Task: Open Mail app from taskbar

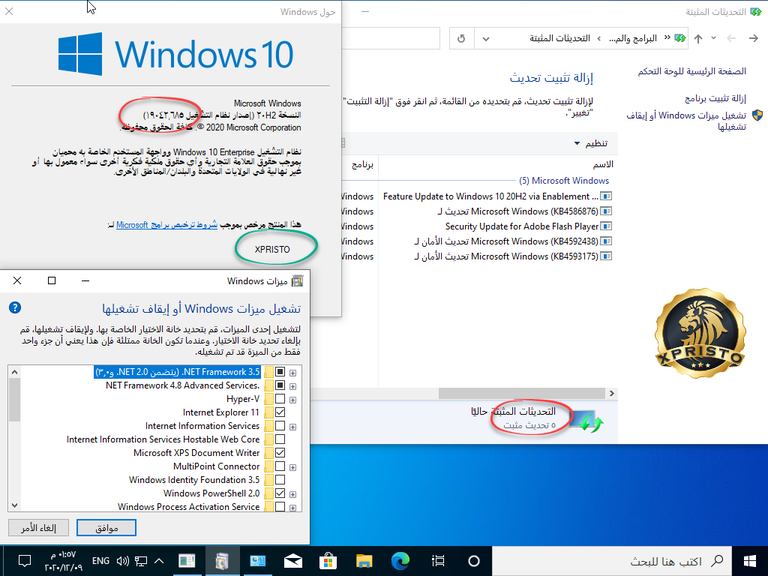Action: tap(293, 561)
